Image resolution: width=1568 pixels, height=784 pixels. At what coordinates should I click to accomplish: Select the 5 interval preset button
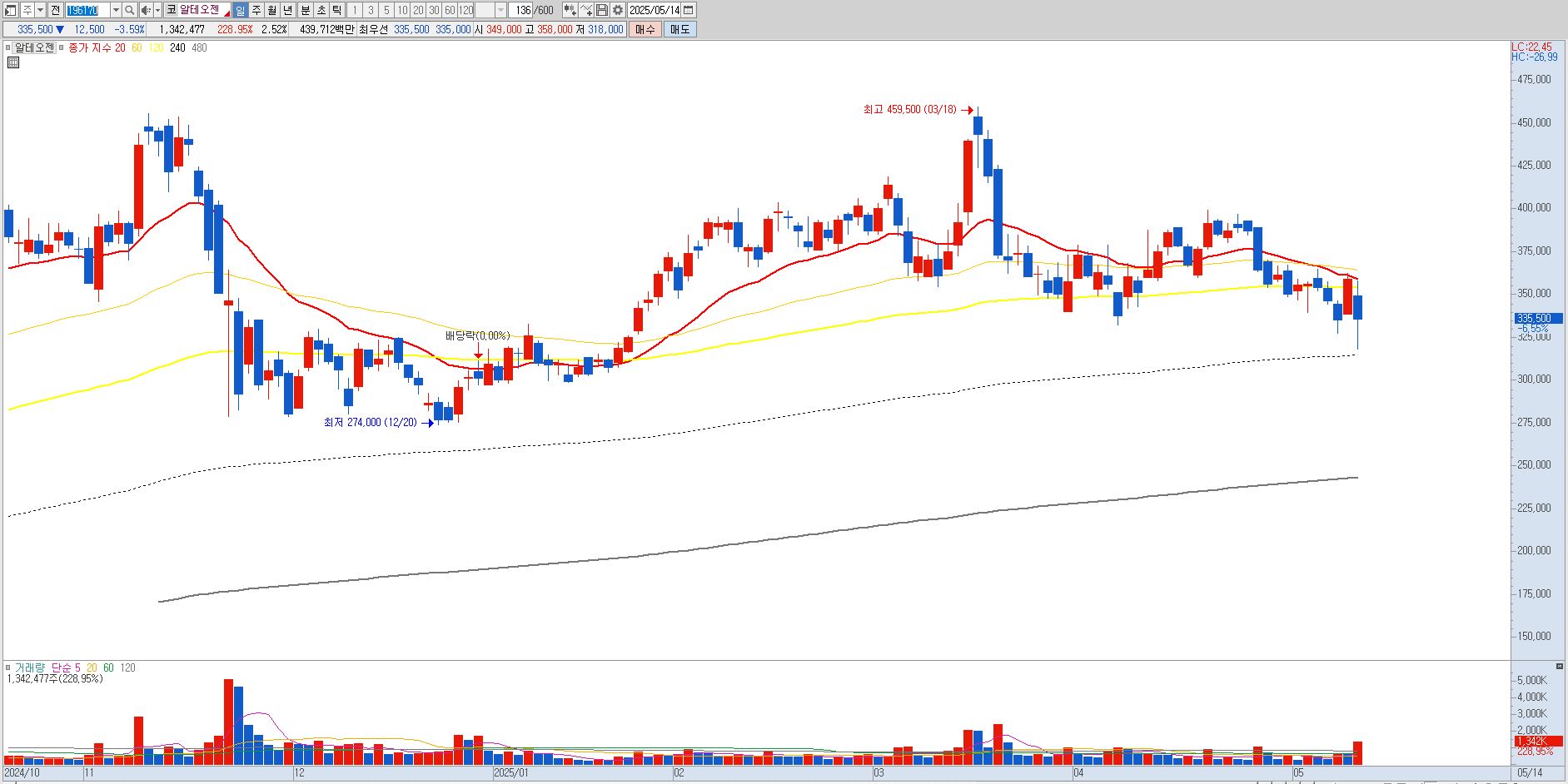point(386,10)
